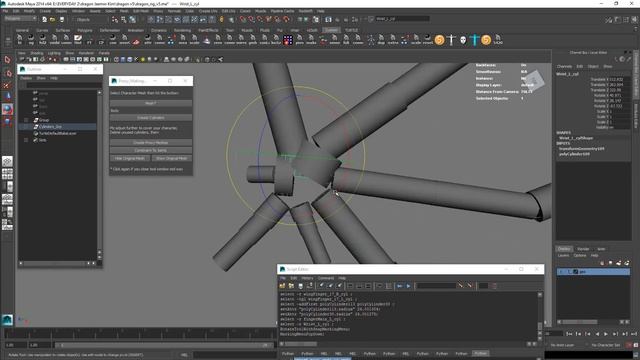The width and height of the screenshot is (640, 360).
Task: Switch to four-view layout icon
Action: pyautogui.click(x=7, y=175)
